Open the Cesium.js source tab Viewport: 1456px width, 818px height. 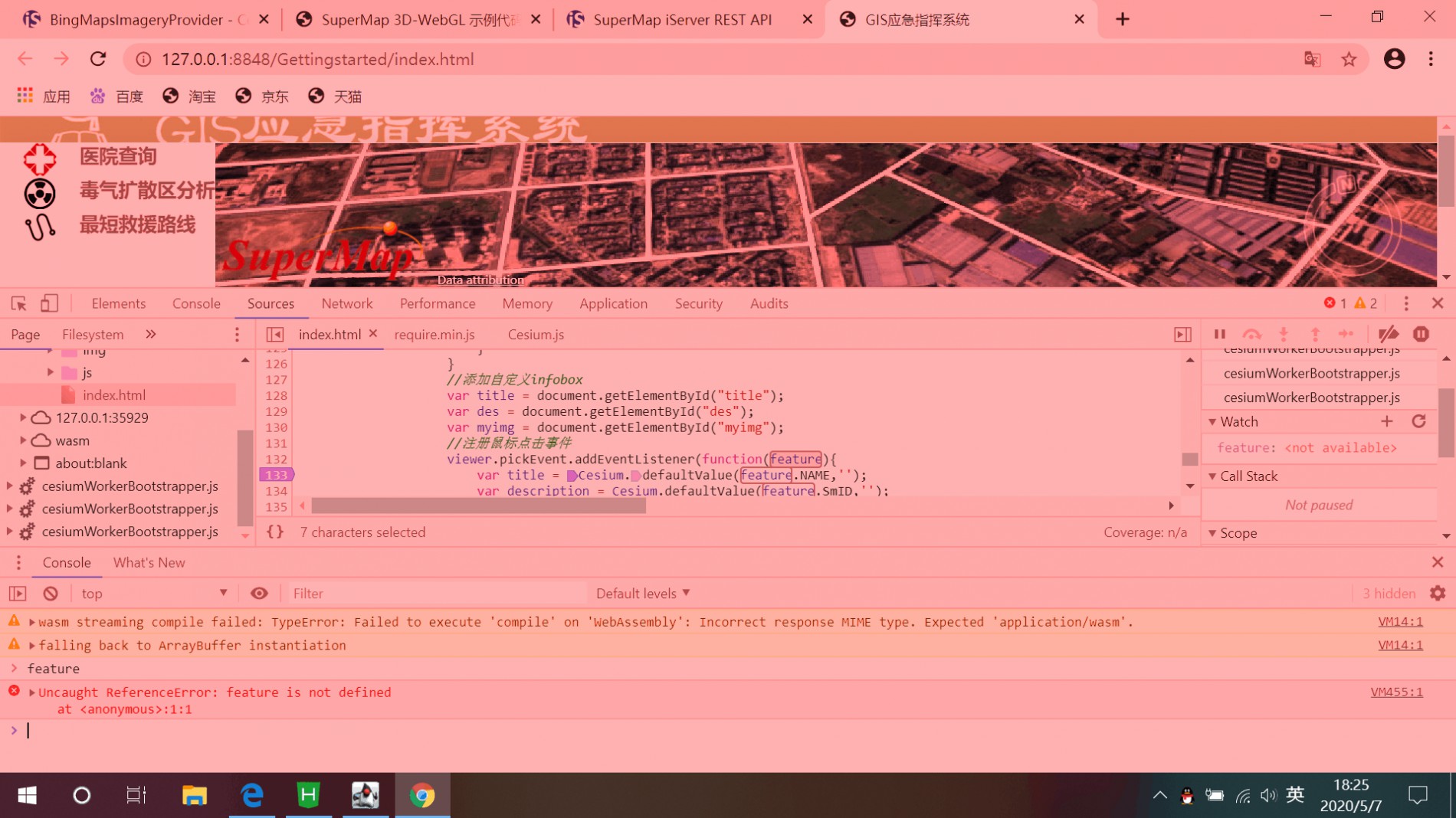tap(536, 335)
